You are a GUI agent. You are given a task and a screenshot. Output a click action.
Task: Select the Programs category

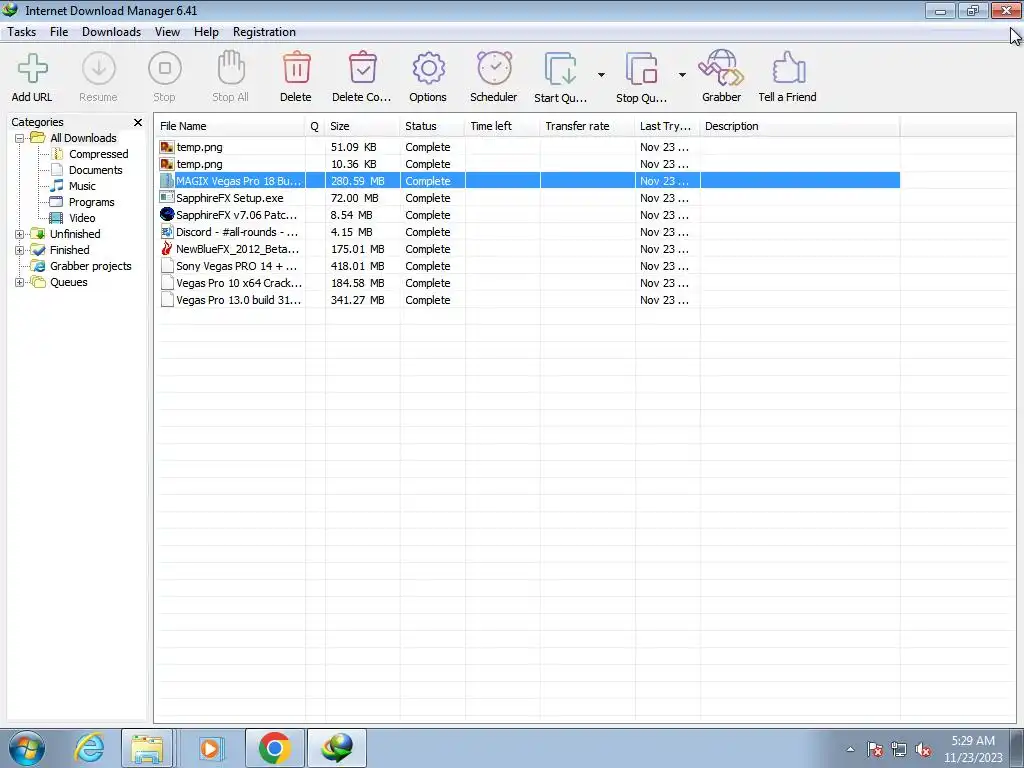tap(91, 202)
